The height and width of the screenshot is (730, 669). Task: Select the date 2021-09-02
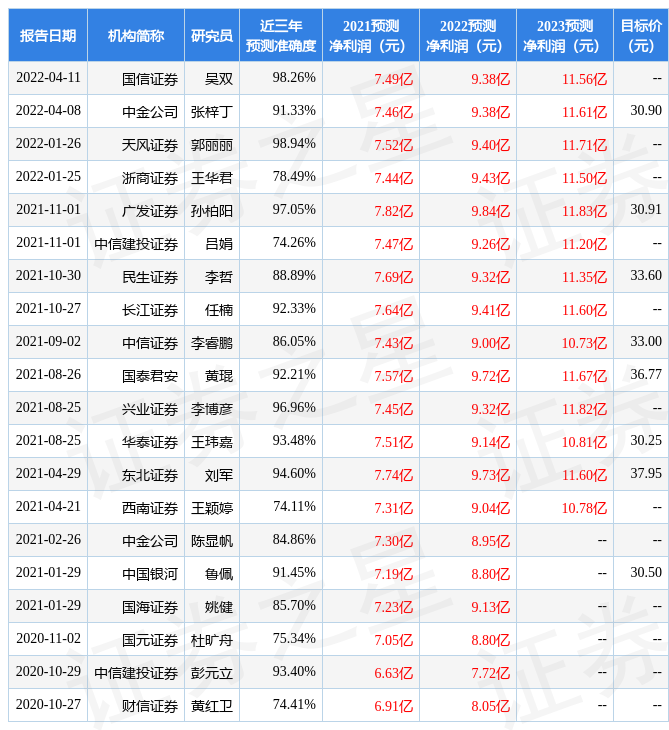48,342
